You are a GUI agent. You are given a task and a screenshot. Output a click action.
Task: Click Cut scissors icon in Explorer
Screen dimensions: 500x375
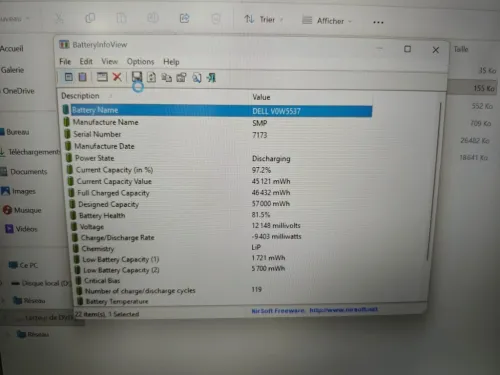tap(59, 18)
